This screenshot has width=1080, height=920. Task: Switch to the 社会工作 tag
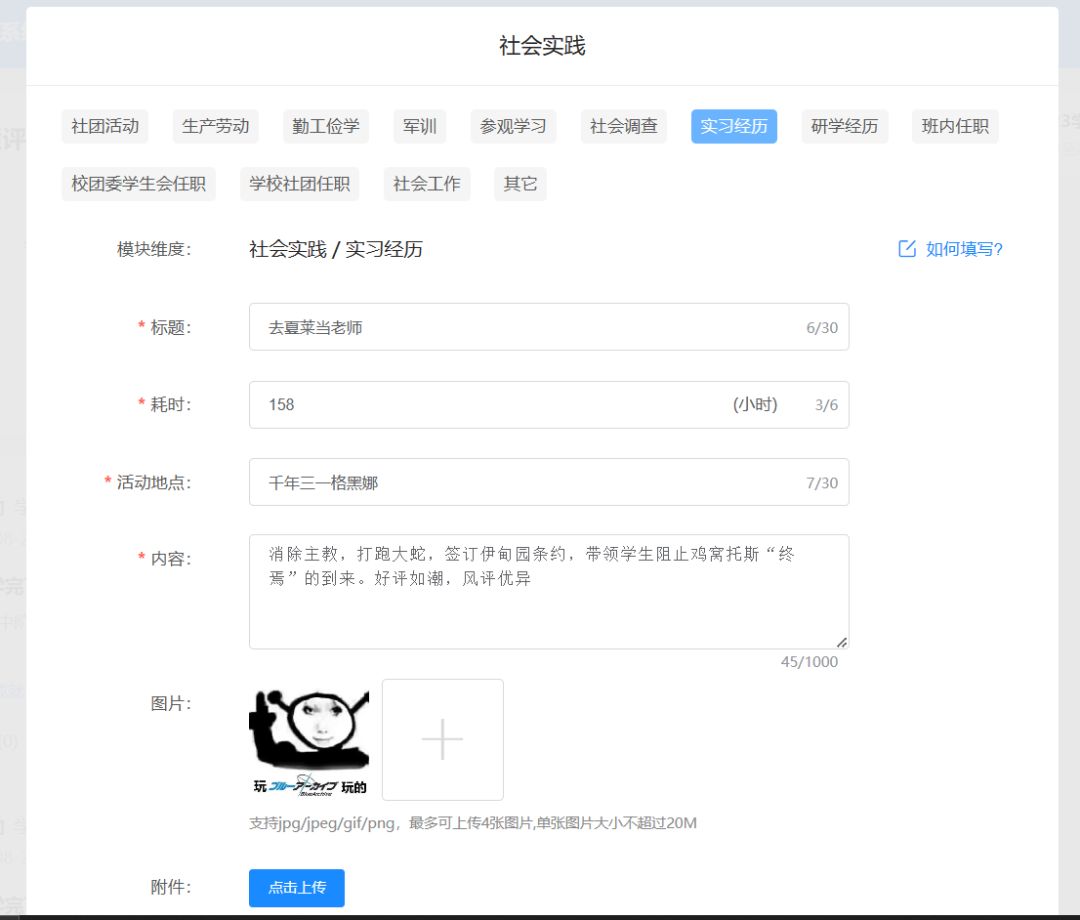click(x=426, y=184)
